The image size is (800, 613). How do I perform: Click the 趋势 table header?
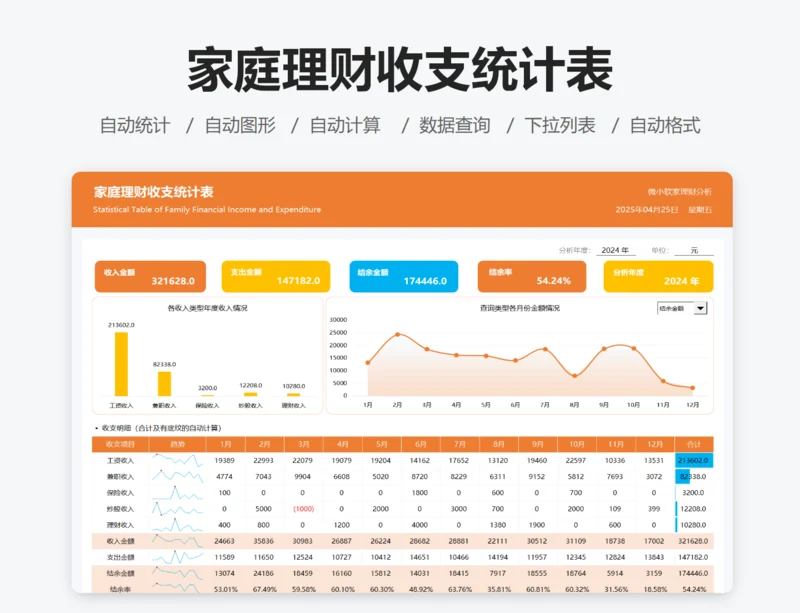pos(178,444)
